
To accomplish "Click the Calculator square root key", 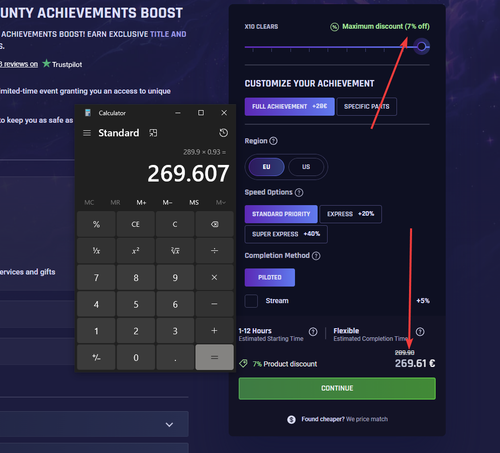I will pos(175,251).
